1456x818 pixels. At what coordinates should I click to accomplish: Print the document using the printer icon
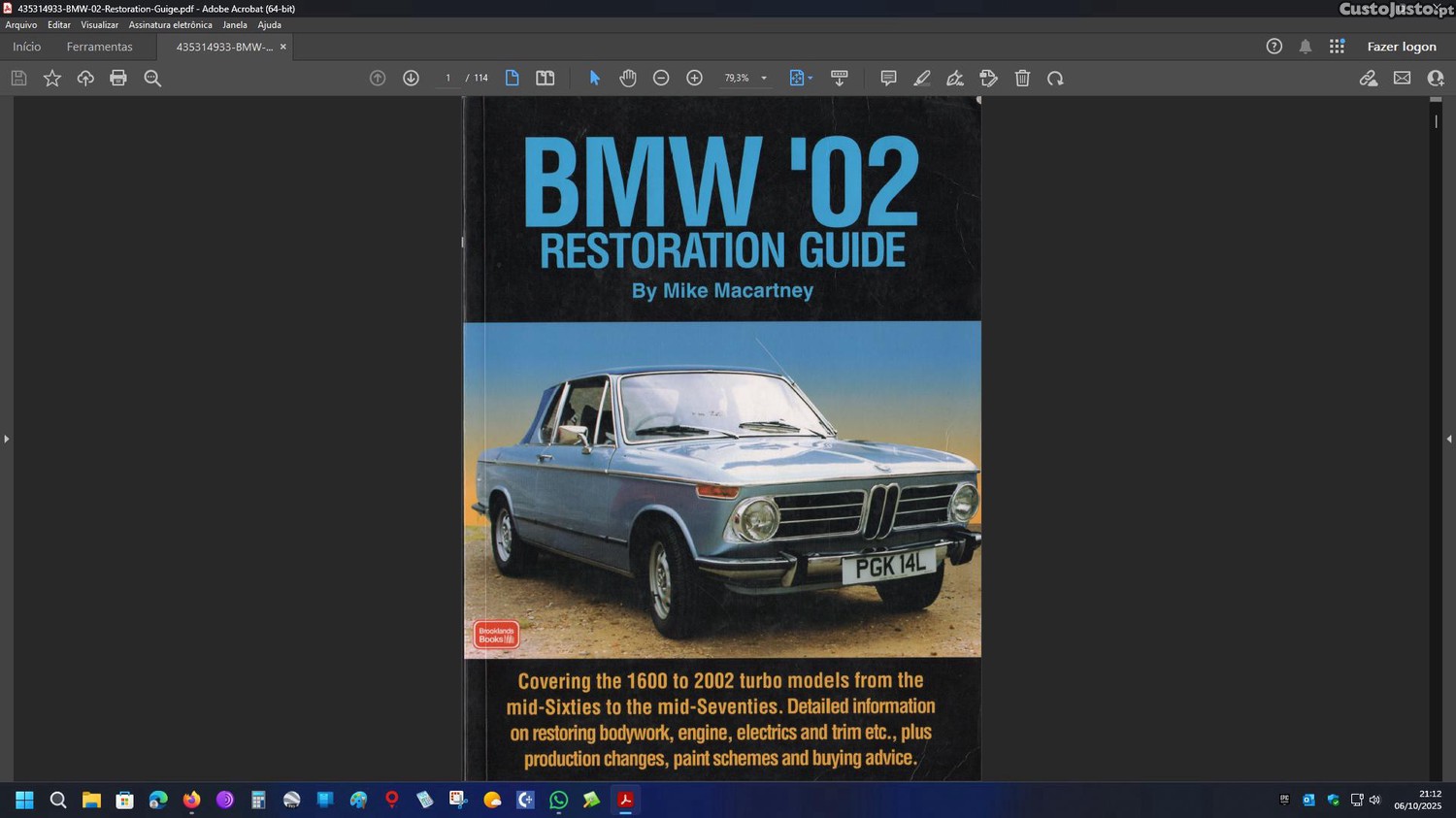[118, 79]
